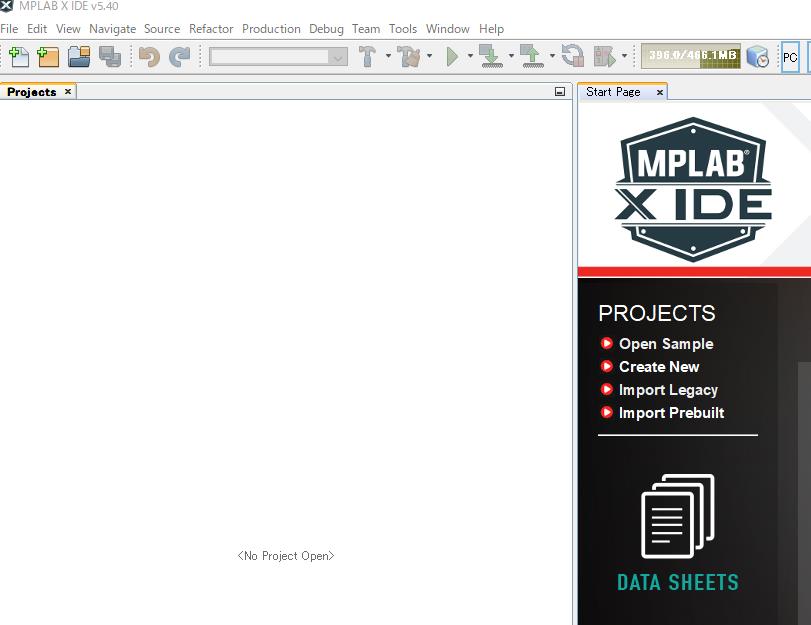Screen dimensions: 811x625
Task: Open the Debug menu
Action: (x=326, y=29)
